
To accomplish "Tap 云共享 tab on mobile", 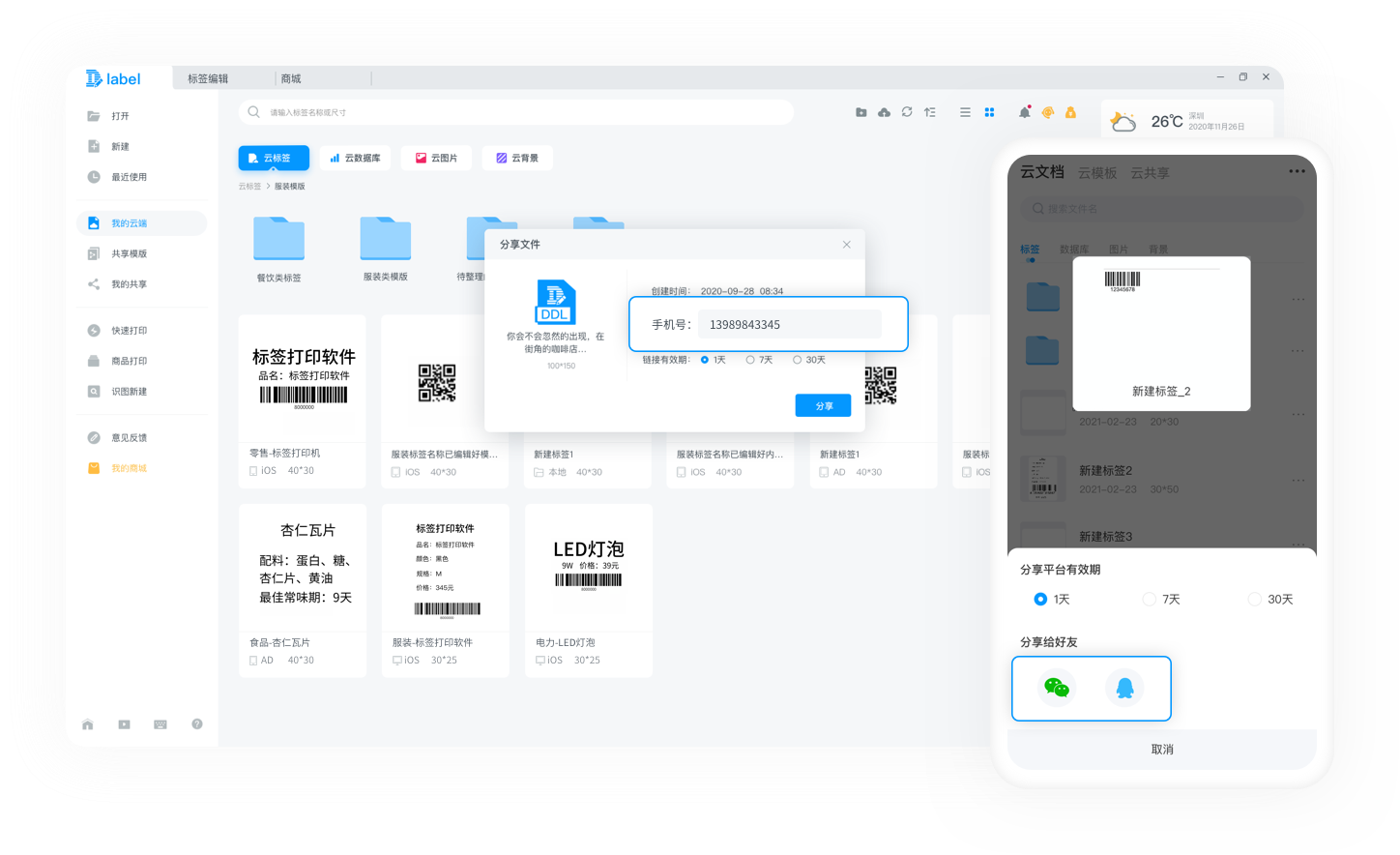I will (x=1150, y=173).
